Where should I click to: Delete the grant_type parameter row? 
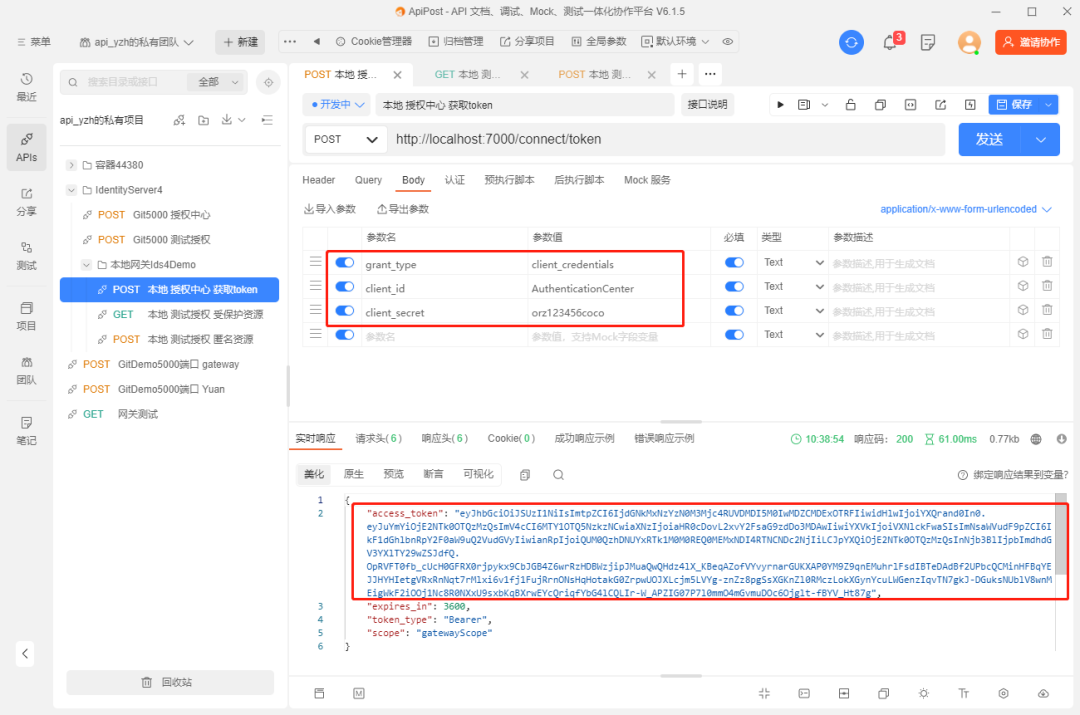tap(1047, 262)
